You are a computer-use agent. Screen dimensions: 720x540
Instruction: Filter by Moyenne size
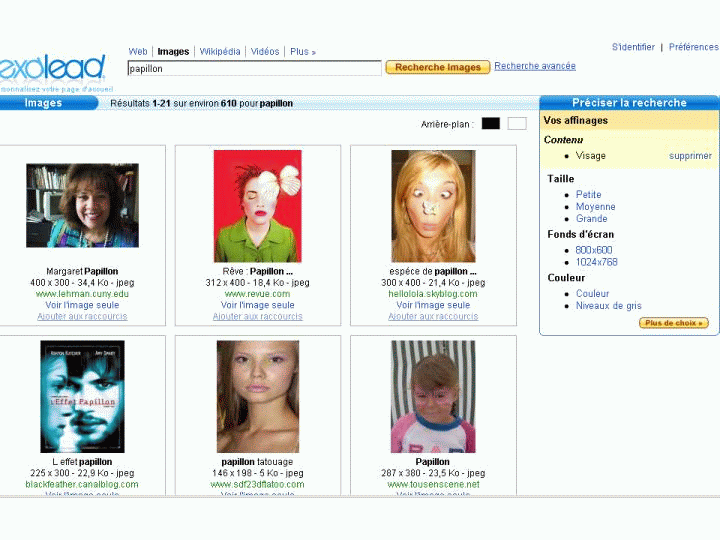596,207
